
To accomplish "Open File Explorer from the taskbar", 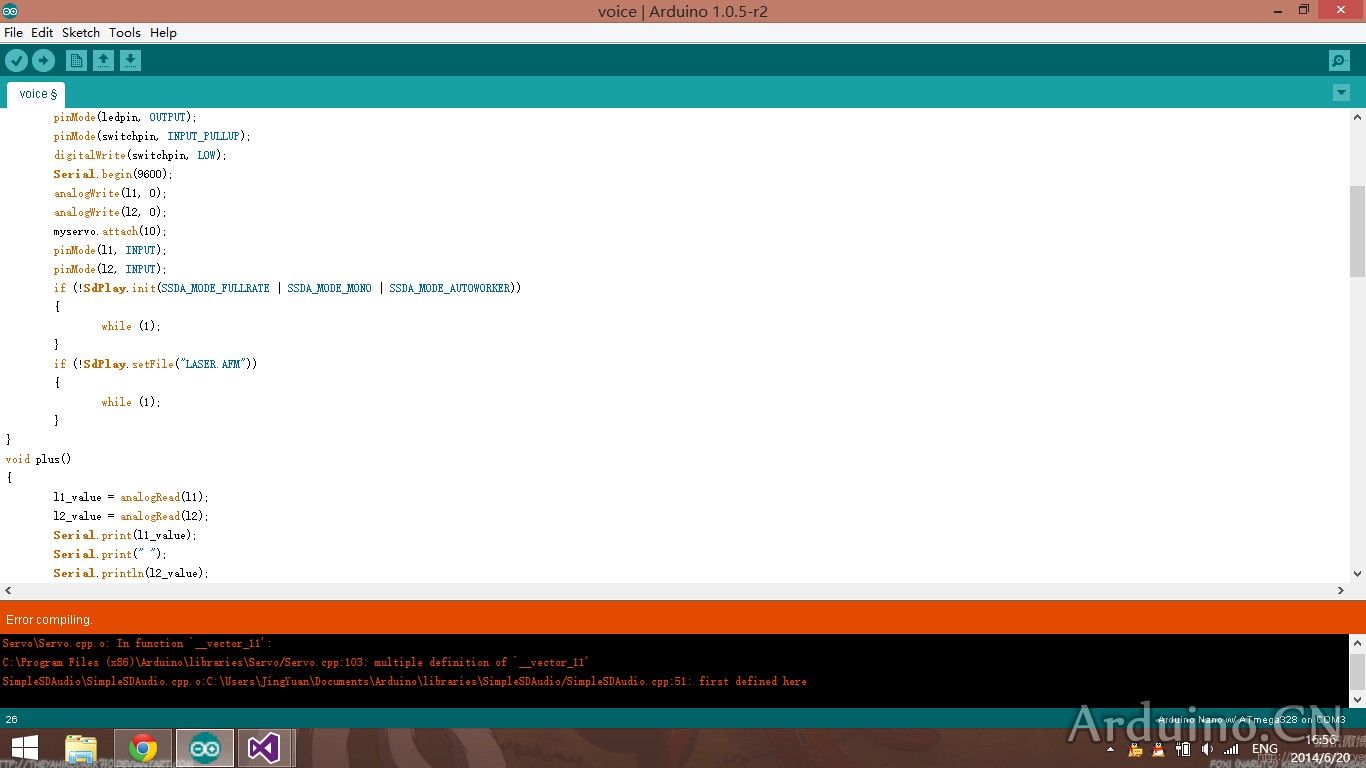I will 81,748.
